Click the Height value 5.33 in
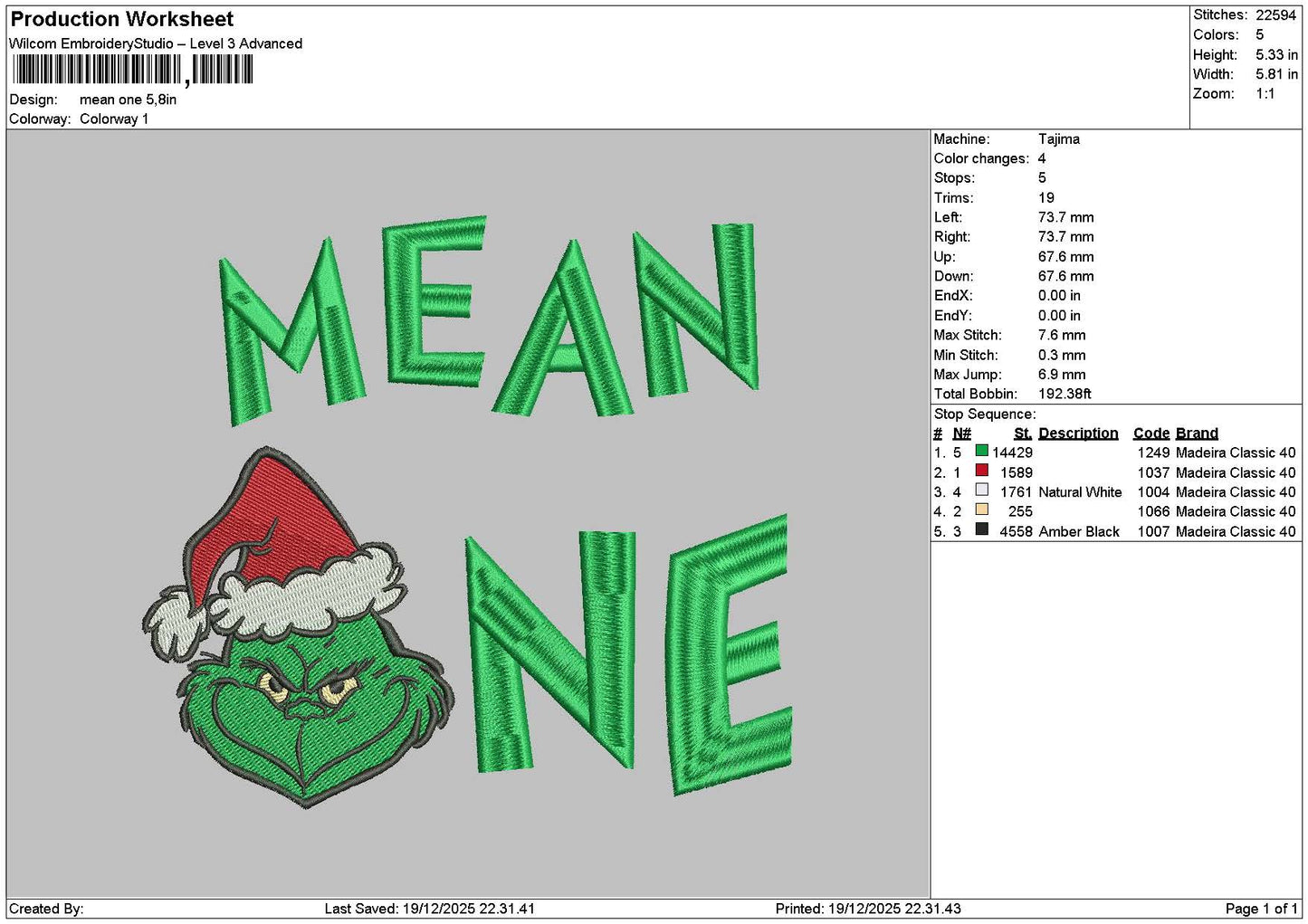Image resolution: width=1308 pixels, height=924 pixels. pyautogui.click(x=1276, y=54)
